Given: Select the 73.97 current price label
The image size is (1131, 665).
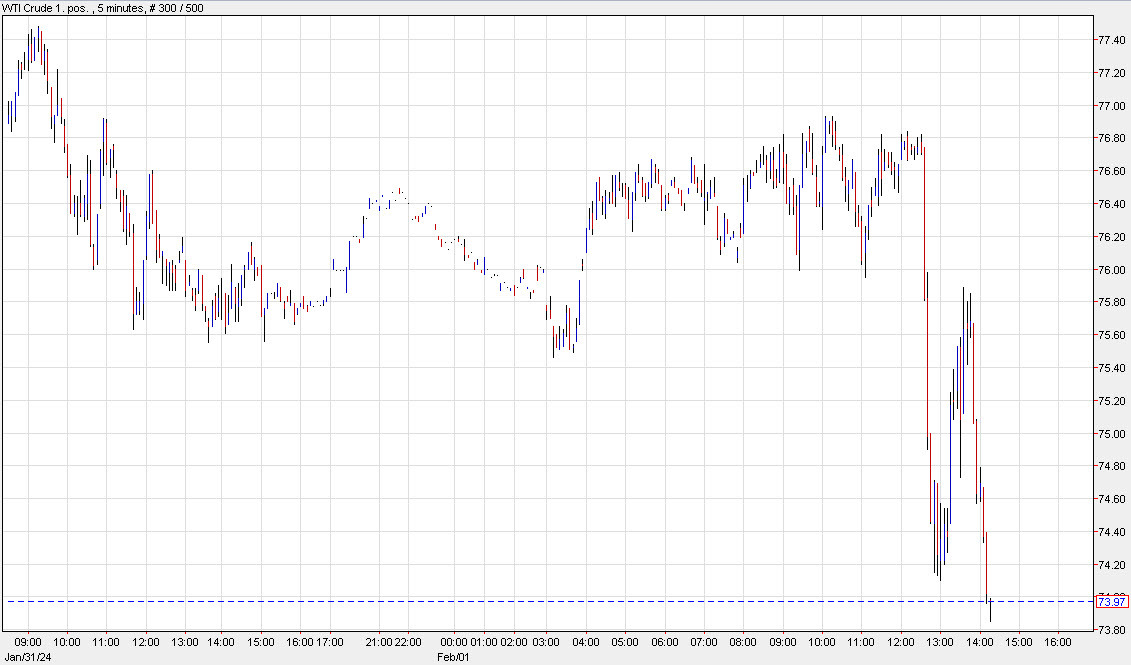Looking at the screenshot, I should (x=1112, y=602).
